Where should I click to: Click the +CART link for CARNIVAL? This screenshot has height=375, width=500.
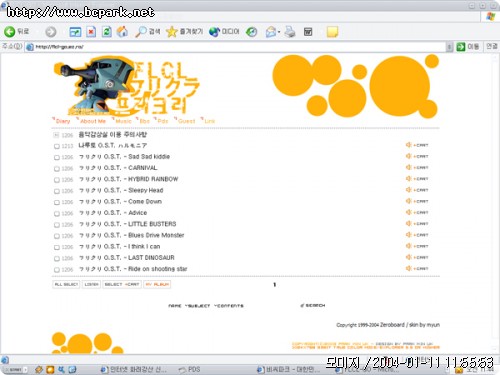point(421,168)
